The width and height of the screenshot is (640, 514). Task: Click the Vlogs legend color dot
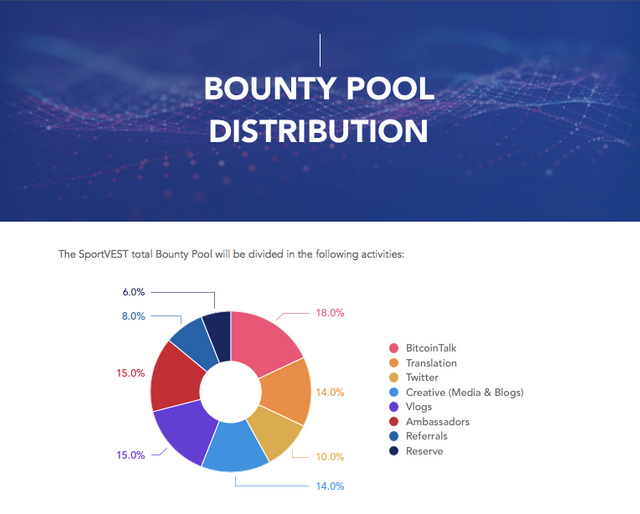coord(393,407)
